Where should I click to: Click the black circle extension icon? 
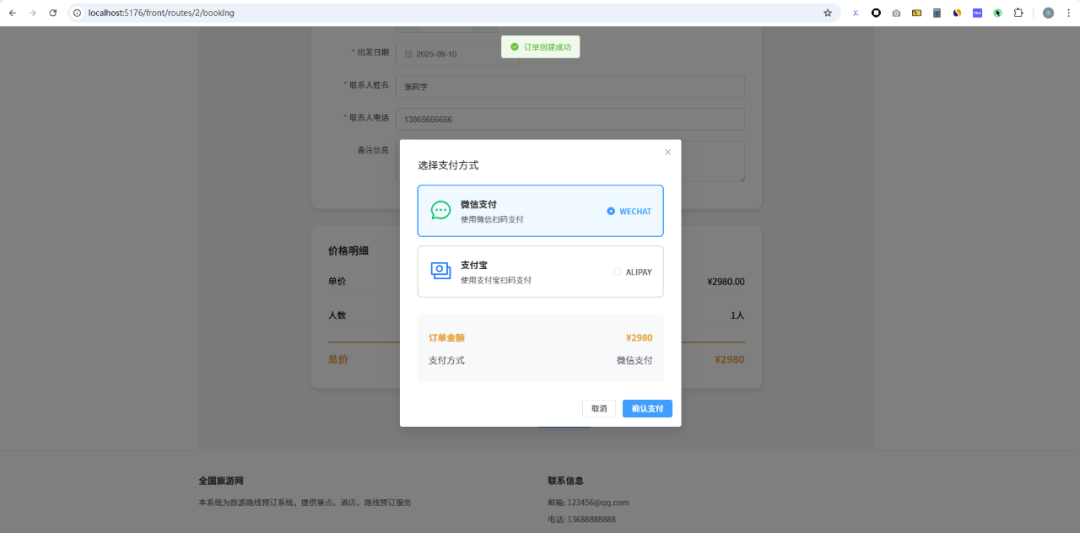876,12
